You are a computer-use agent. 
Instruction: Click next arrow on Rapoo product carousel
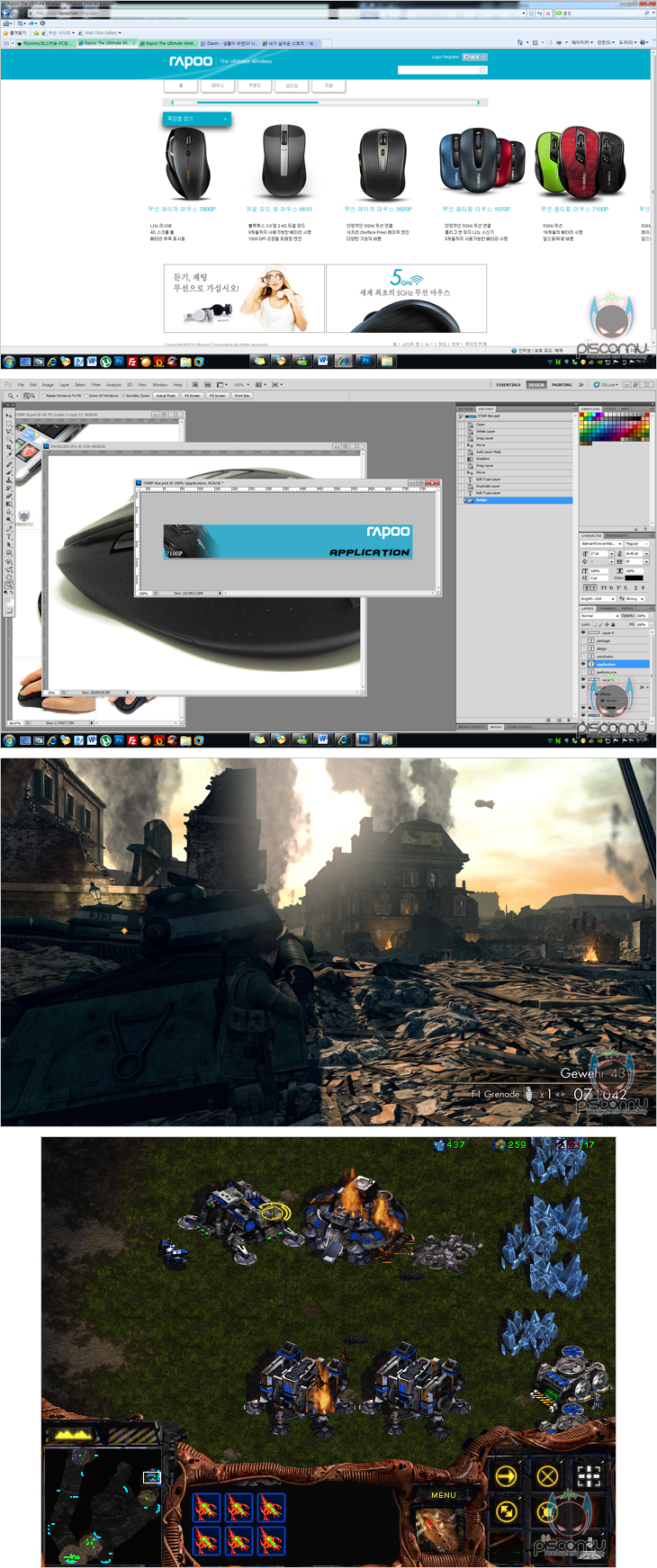click(x=479, y=103)
